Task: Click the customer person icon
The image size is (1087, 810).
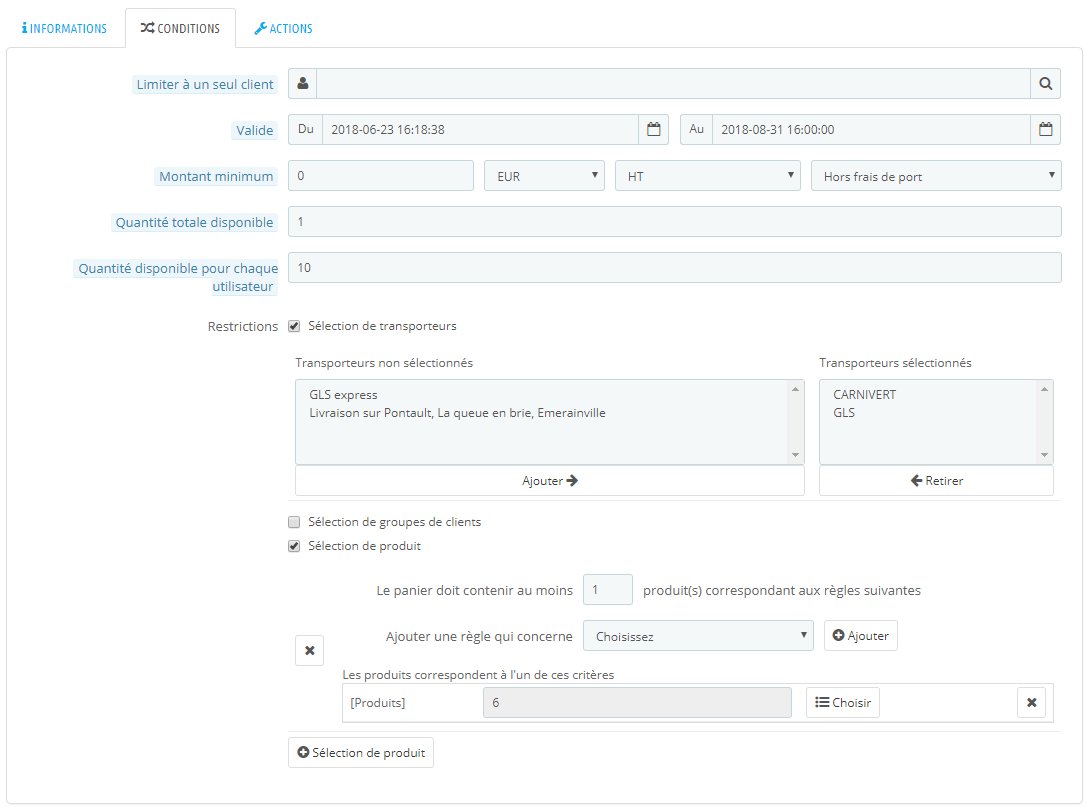Action: (303, 83)
